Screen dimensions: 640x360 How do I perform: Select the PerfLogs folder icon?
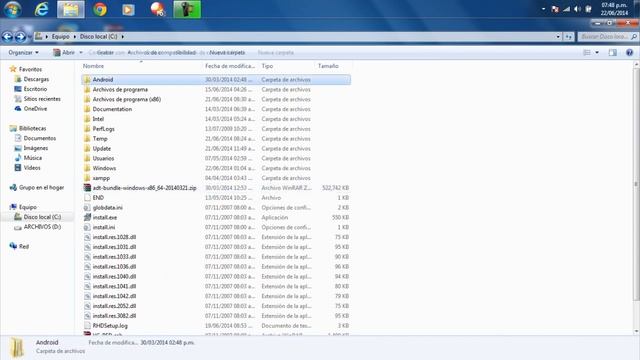click(87, 129)
